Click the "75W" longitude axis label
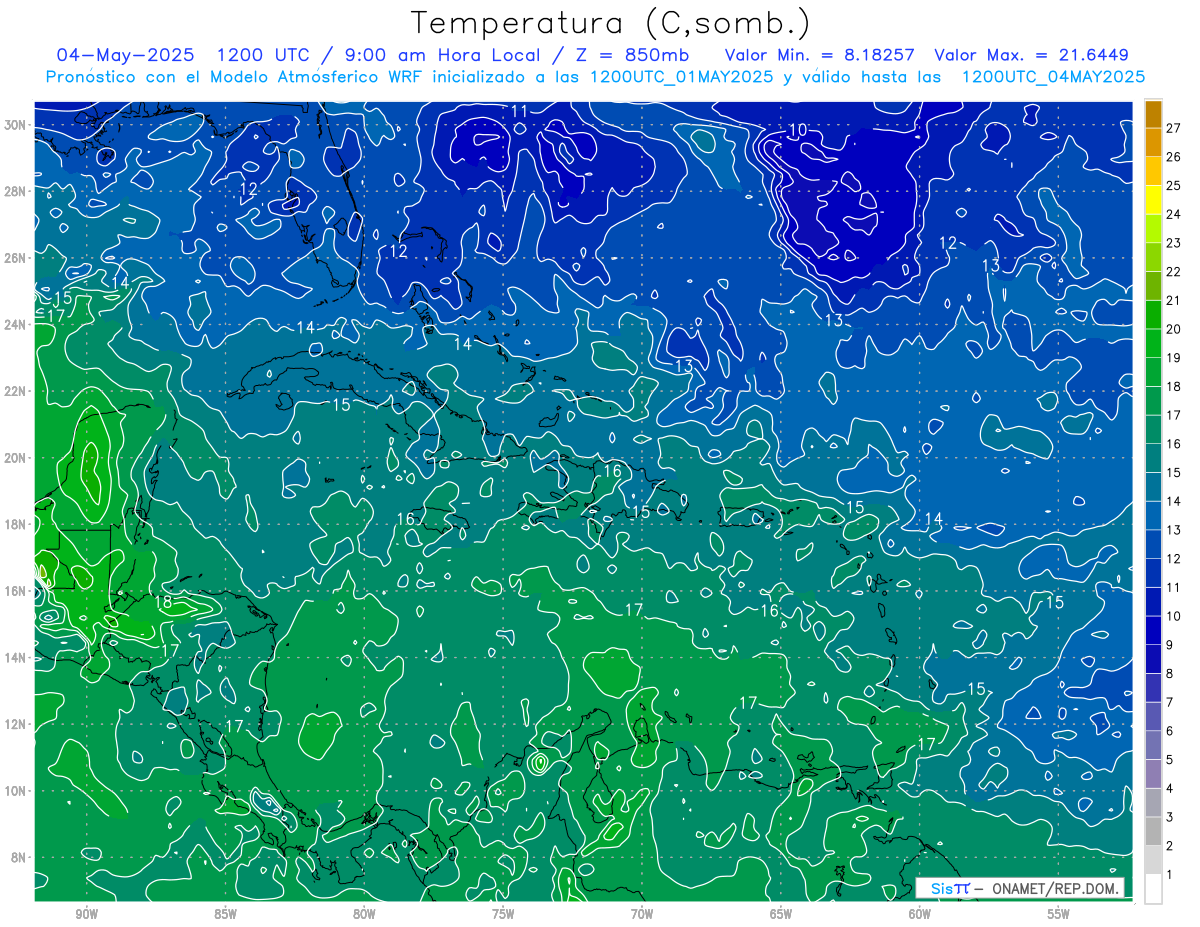The width and height of the screenshot is (1200, 927). (503, 914)
